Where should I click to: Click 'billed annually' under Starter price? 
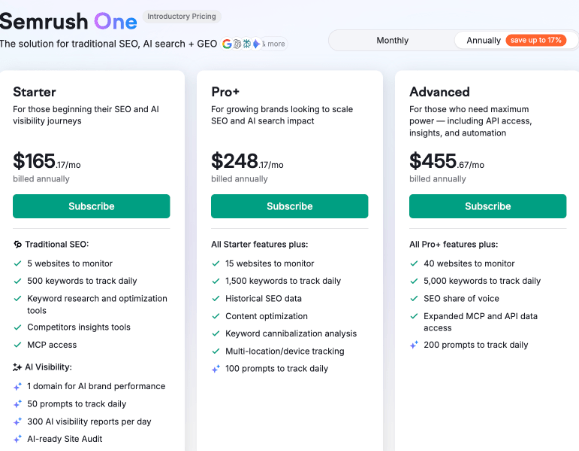tap(41, 179)
